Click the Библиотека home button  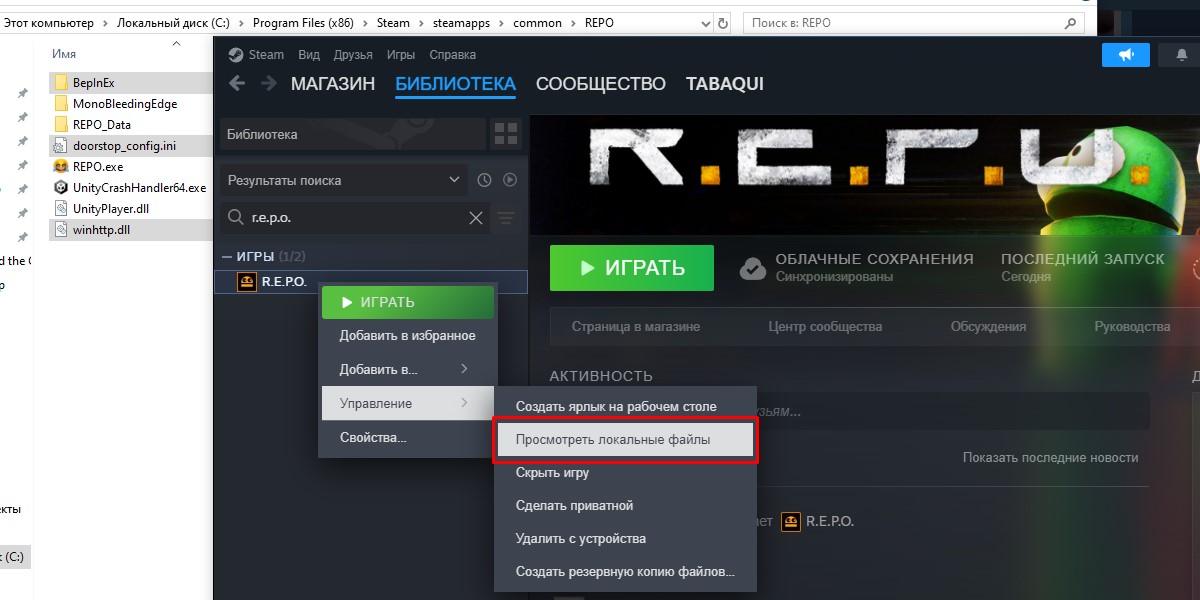click(x=352, y=134)
